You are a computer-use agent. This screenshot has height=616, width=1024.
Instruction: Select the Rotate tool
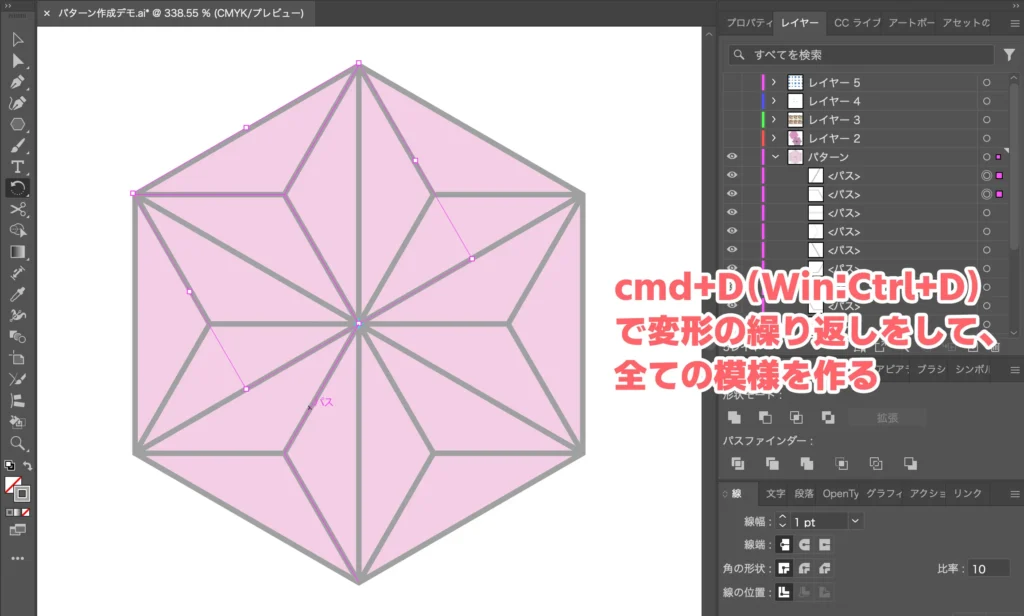17,188
